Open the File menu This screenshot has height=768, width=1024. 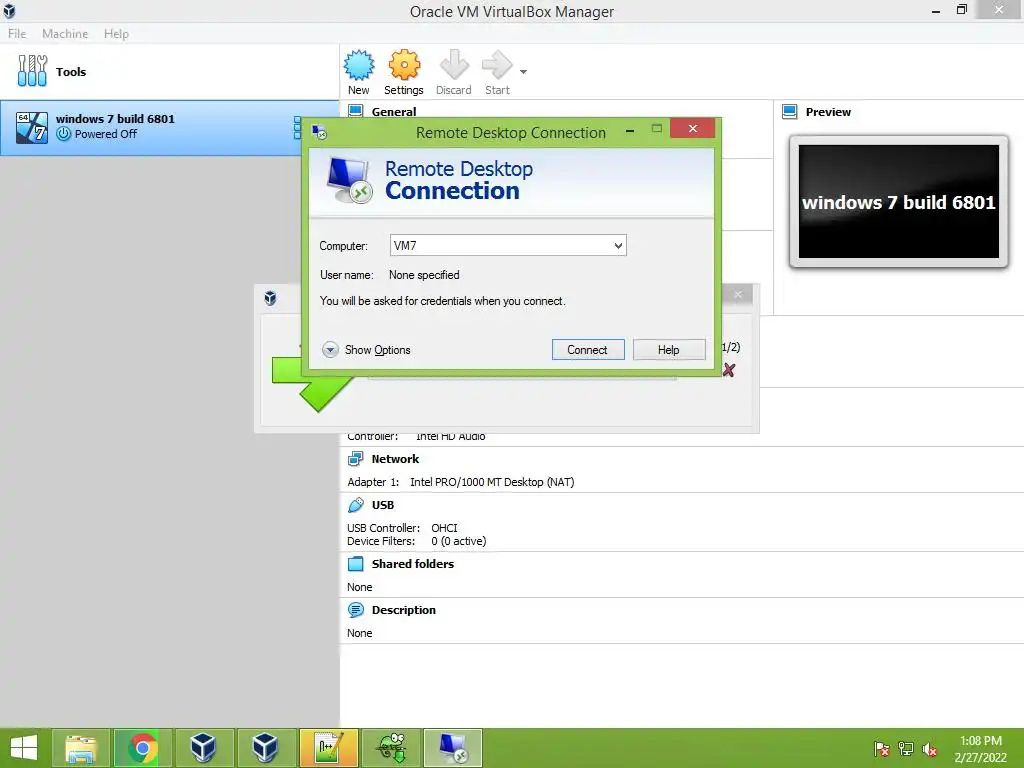tap(17, 33)
